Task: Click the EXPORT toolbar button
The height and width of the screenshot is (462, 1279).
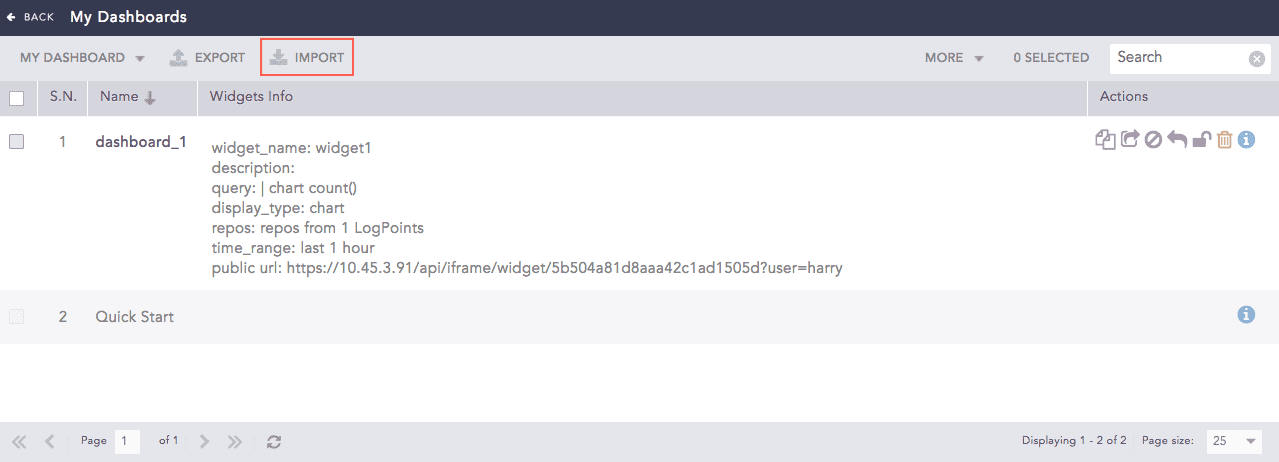Action: [x=207, y=58]
